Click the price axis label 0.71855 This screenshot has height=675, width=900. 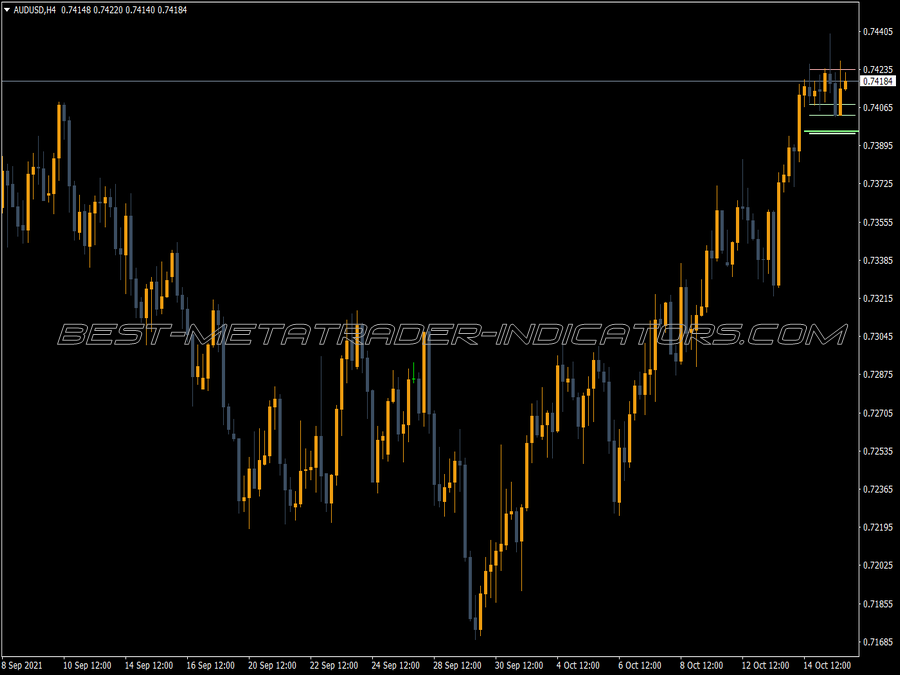click(878, 604)
